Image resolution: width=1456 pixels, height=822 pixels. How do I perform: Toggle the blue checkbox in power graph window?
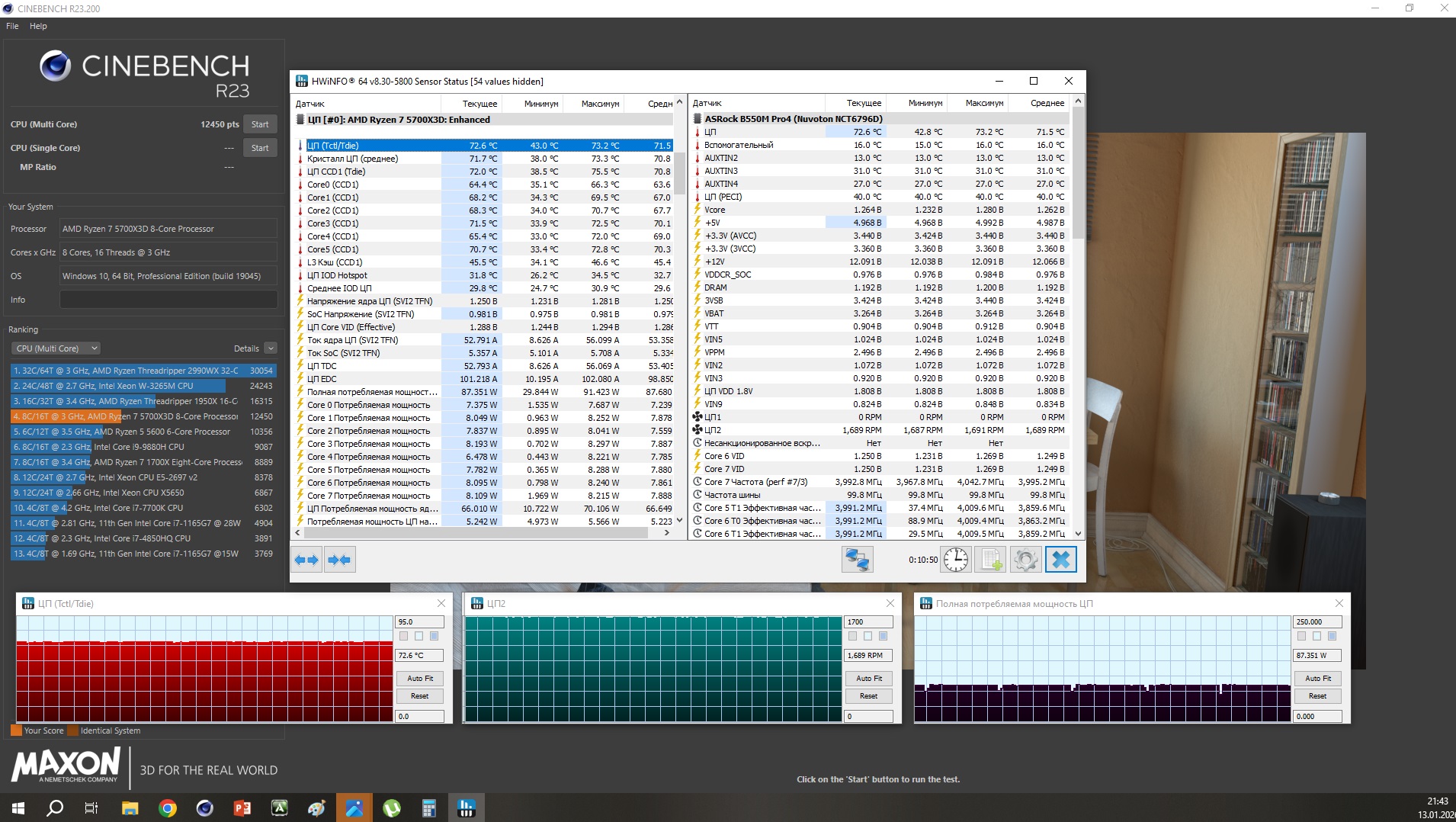click(1332, 636)
